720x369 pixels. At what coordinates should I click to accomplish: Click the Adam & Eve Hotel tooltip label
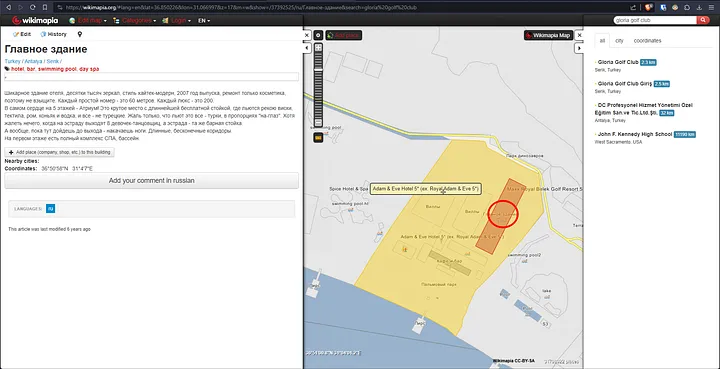tap(426, 189)
